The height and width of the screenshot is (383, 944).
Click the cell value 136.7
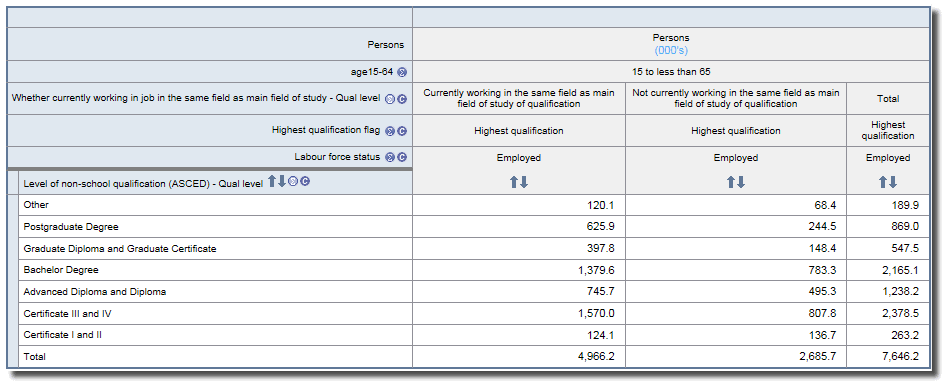(x=822, y=335)
